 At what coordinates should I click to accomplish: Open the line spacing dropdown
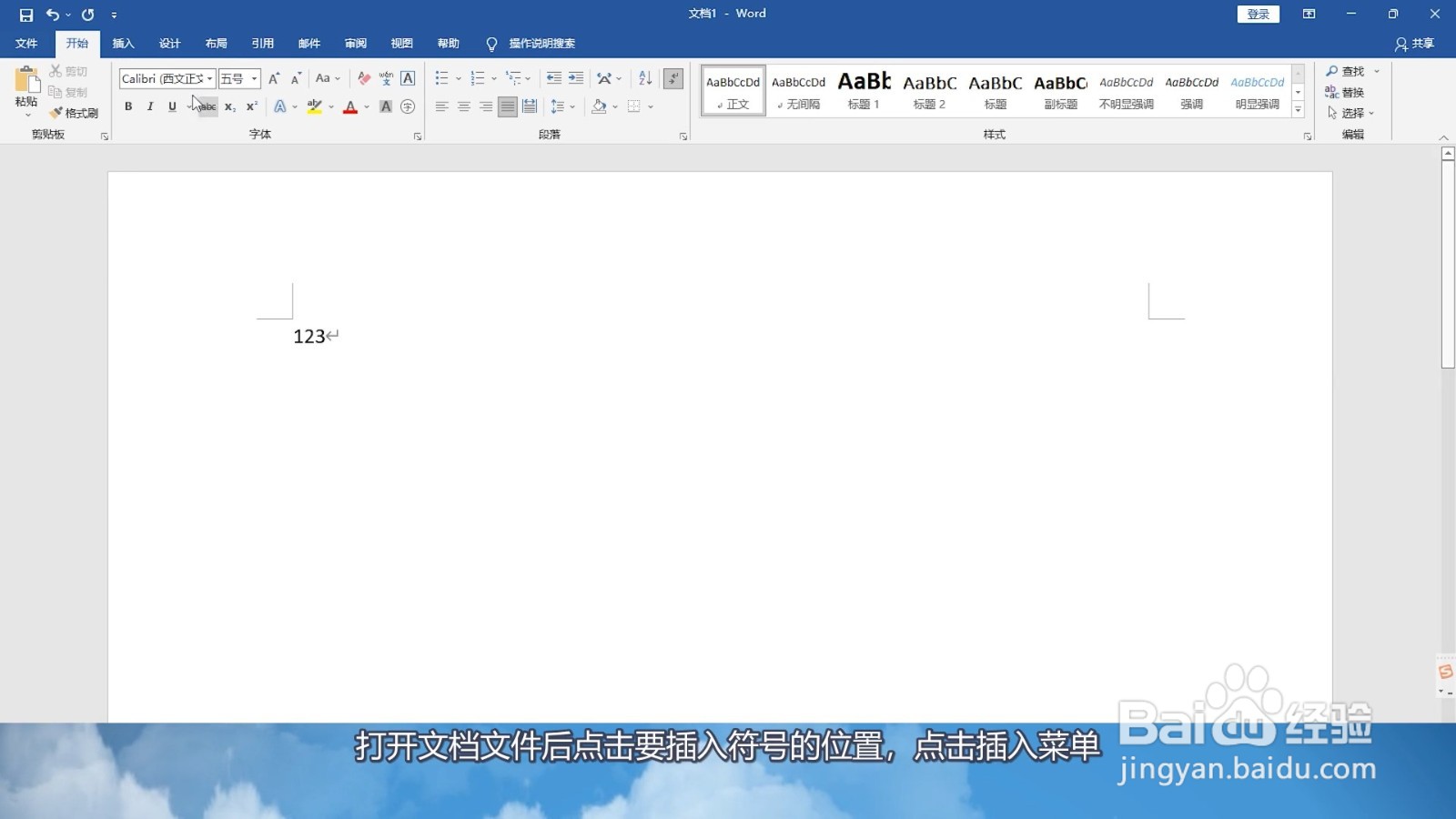562,106
